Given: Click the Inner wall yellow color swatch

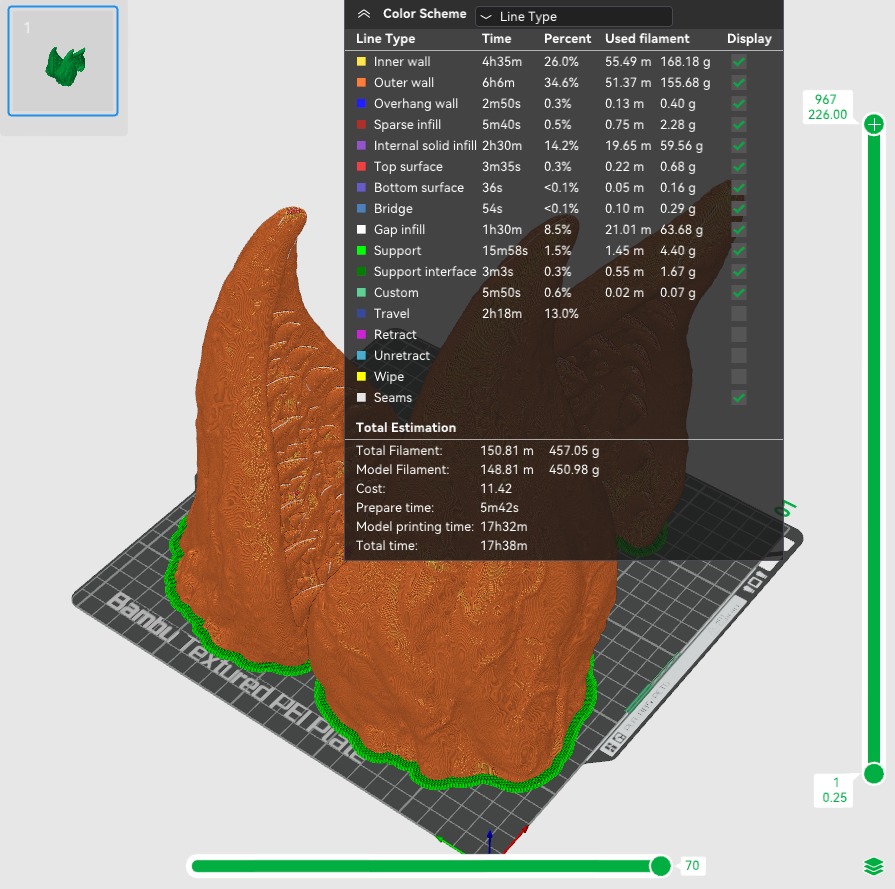Looking at the screenshot, I should (361, 62).
